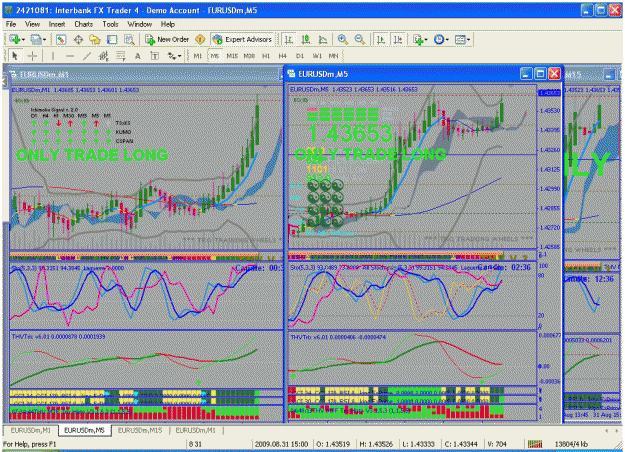Switch timeframe to M5
Image resolution: width=625 pixels, height=452 pixels.
(215, 56)
